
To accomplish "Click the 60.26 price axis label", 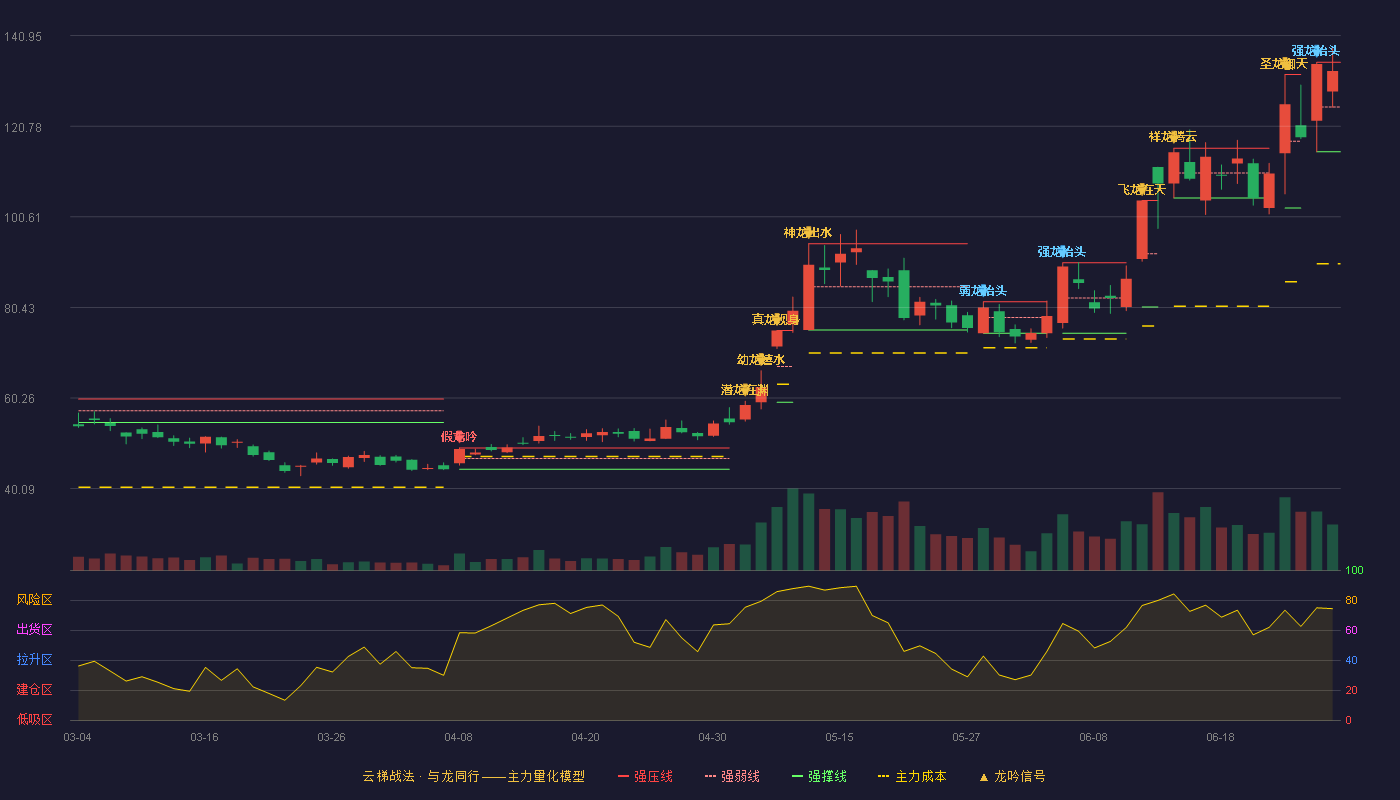I will click(x=20, y=399).
